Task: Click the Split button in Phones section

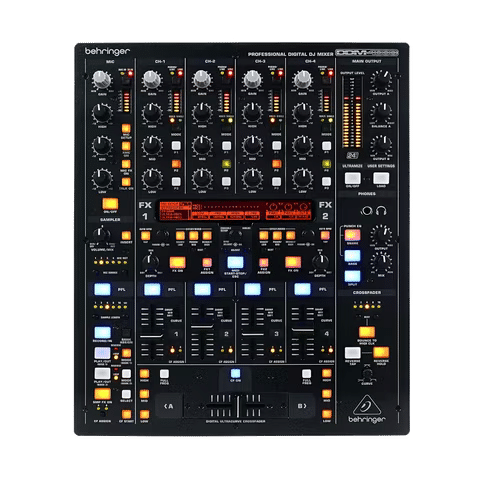Action: click(352, 276)
